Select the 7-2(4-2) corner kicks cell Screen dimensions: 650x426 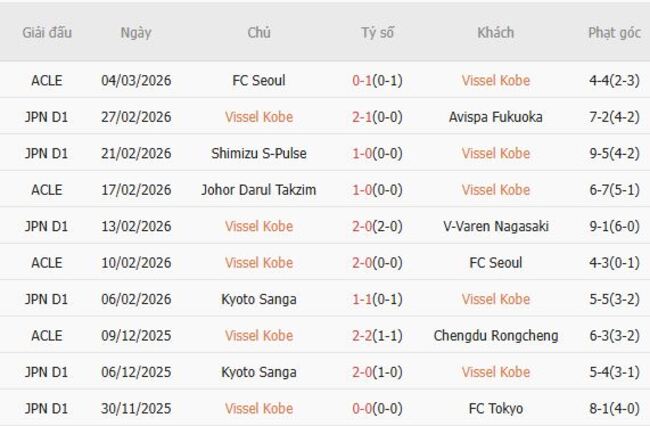click(x=614, y=117)
